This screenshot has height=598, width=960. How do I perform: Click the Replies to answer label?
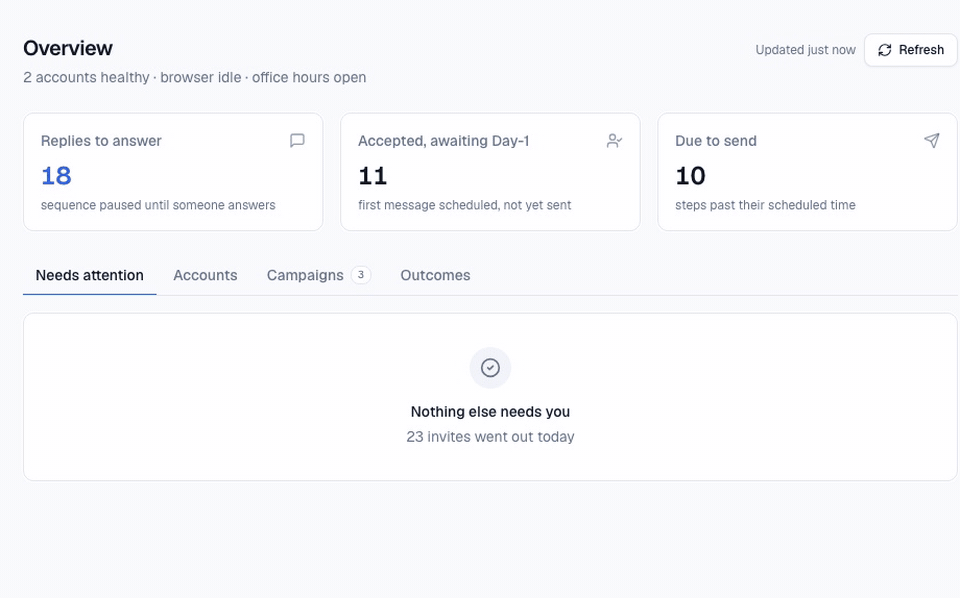coord(101,141)
